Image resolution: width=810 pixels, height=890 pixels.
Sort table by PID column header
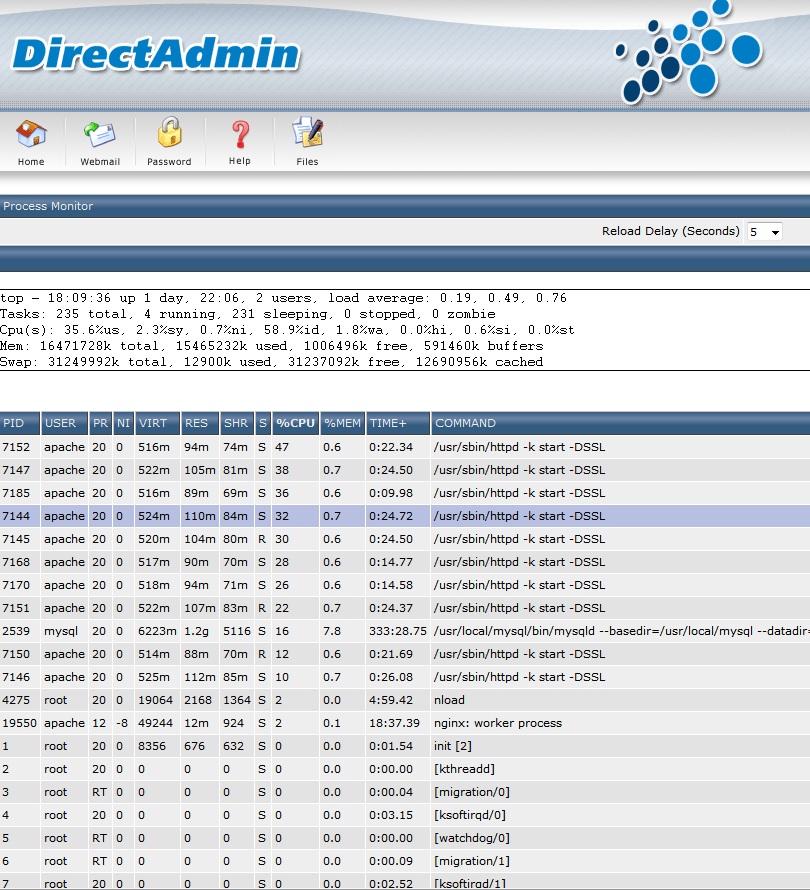point(20,423)
